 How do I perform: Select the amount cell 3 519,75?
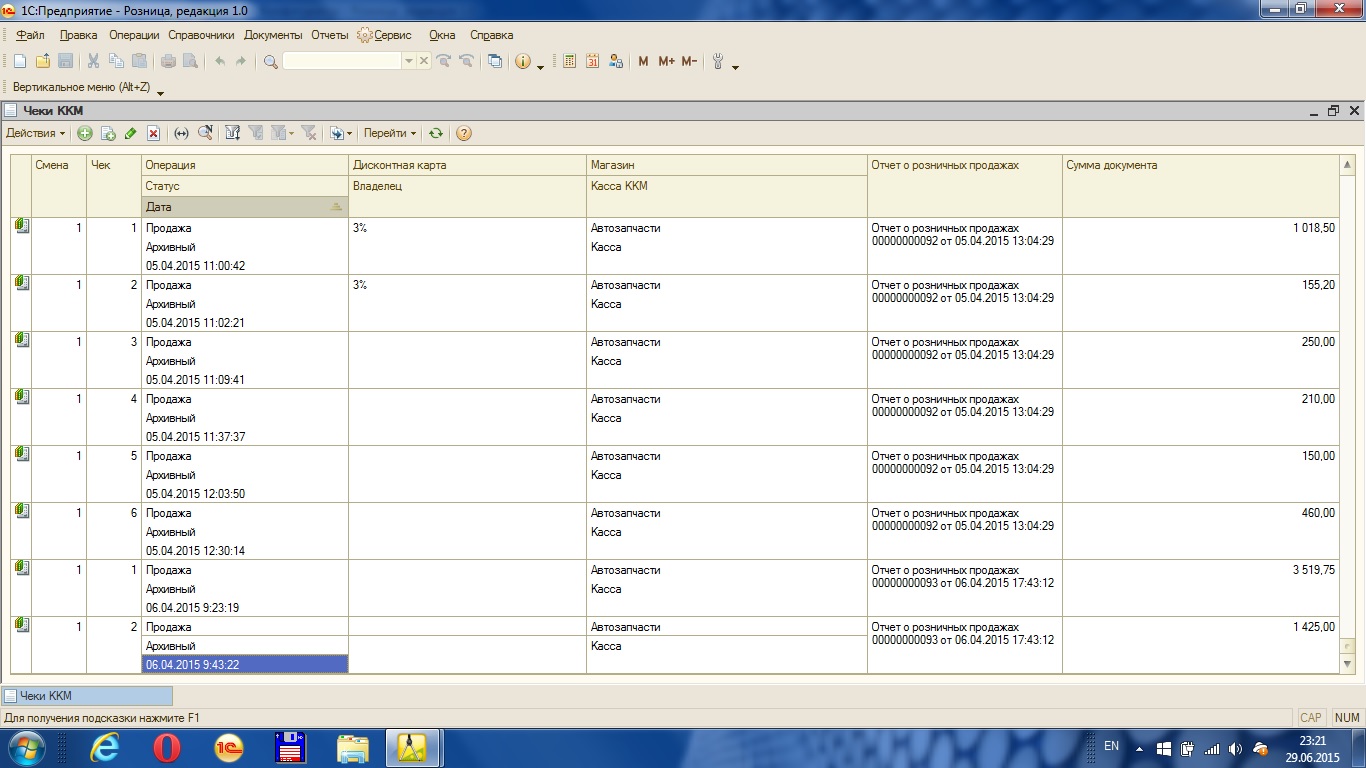click(x=1200, y=588)
